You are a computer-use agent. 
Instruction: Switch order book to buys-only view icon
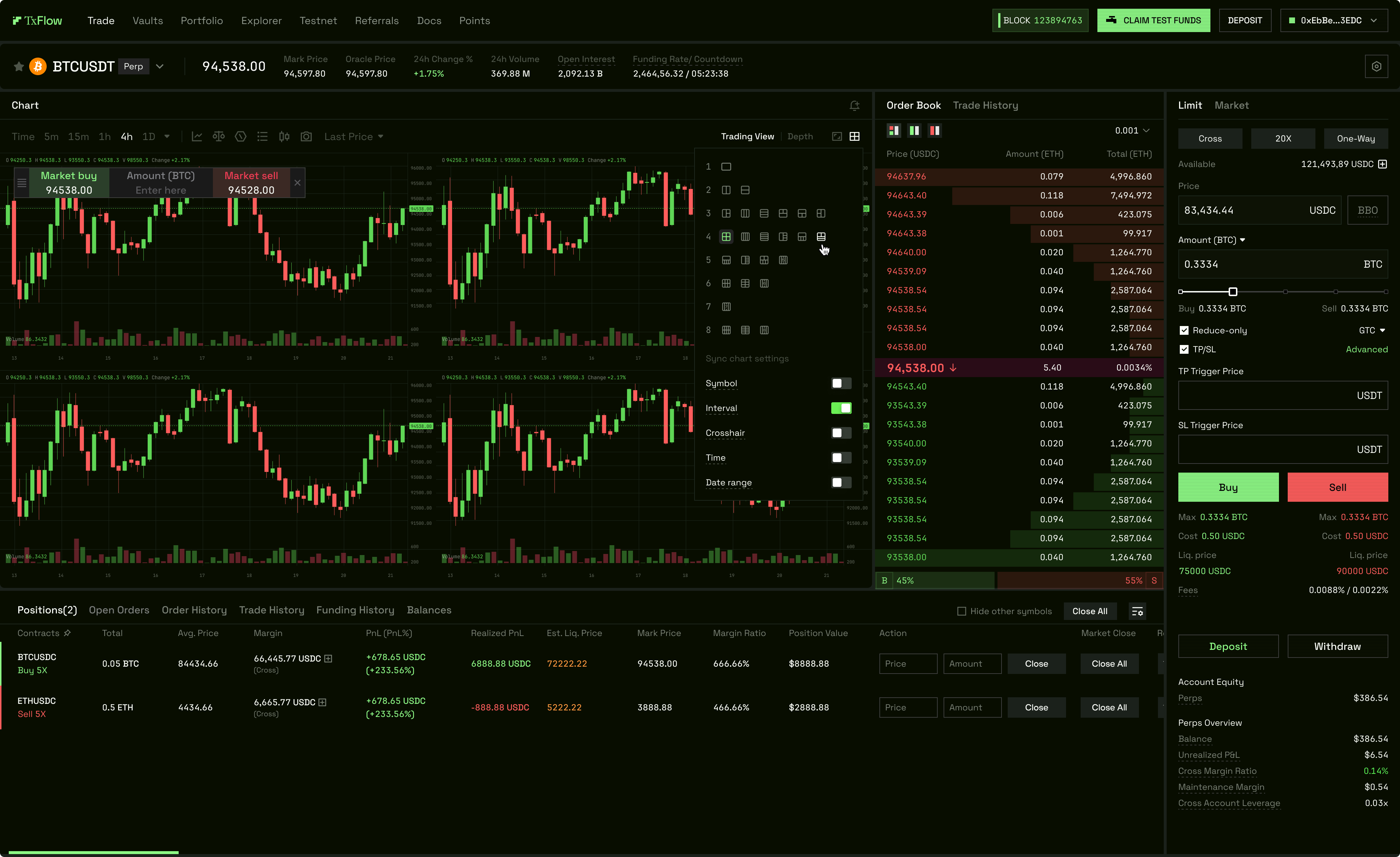[x=915, y=130]
